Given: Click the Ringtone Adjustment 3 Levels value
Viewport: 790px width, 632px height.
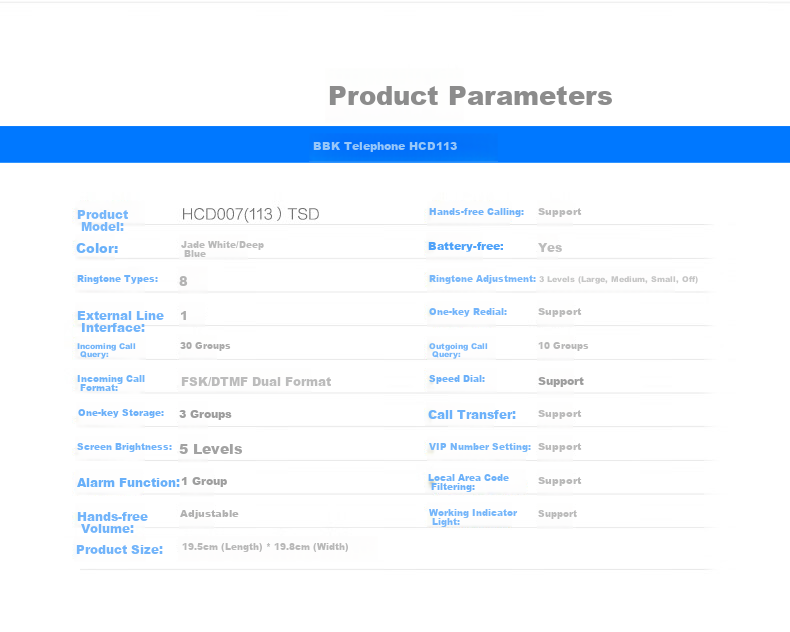Looking at the screenshot, I should point(618,279).
